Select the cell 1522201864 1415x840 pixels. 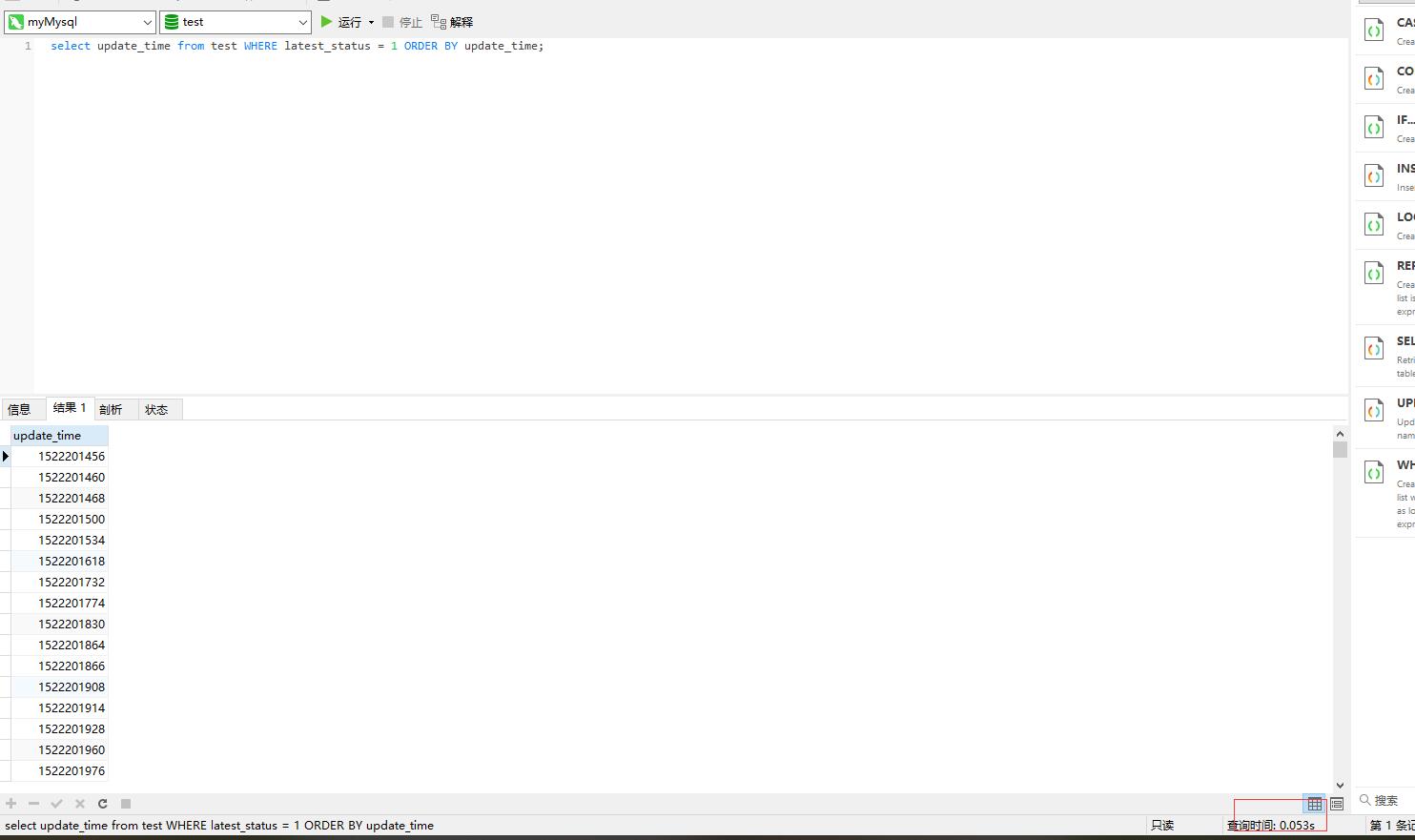pyautogui.click(x=59, y=645)
